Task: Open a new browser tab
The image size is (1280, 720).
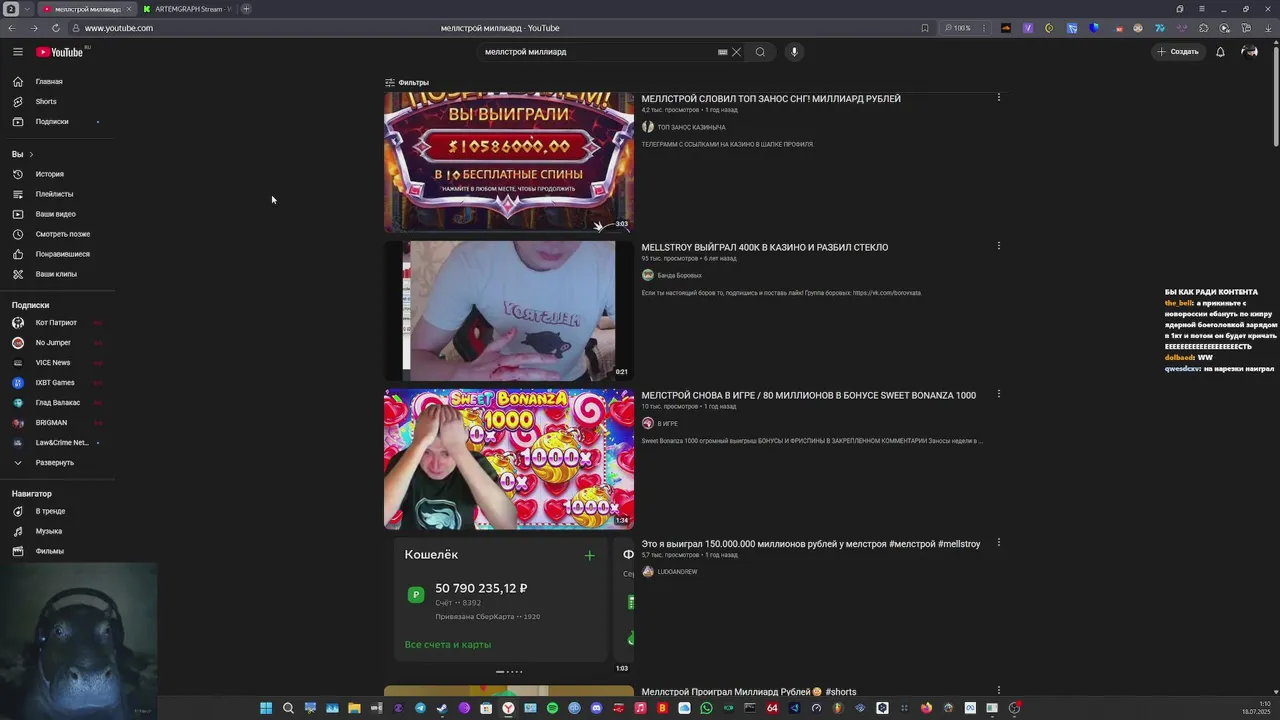Action: click(246, 9)
